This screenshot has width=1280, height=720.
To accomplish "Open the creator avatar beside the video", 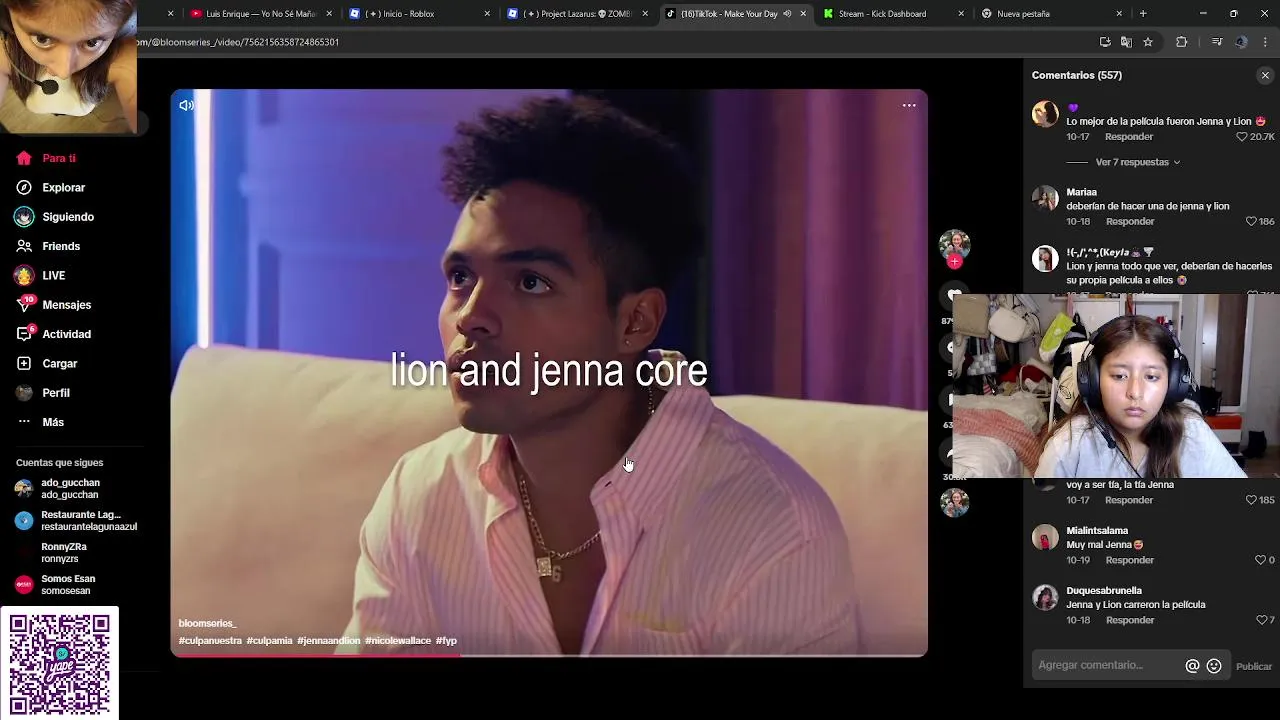I will tap(954, 244).
